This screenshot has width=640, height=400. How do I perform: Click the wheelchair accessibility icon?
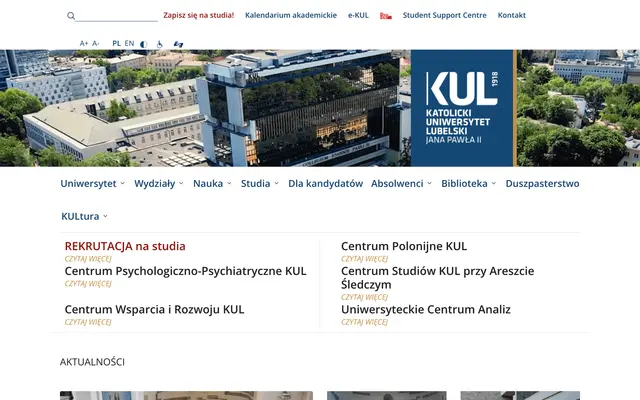click(x=160, y=44)
